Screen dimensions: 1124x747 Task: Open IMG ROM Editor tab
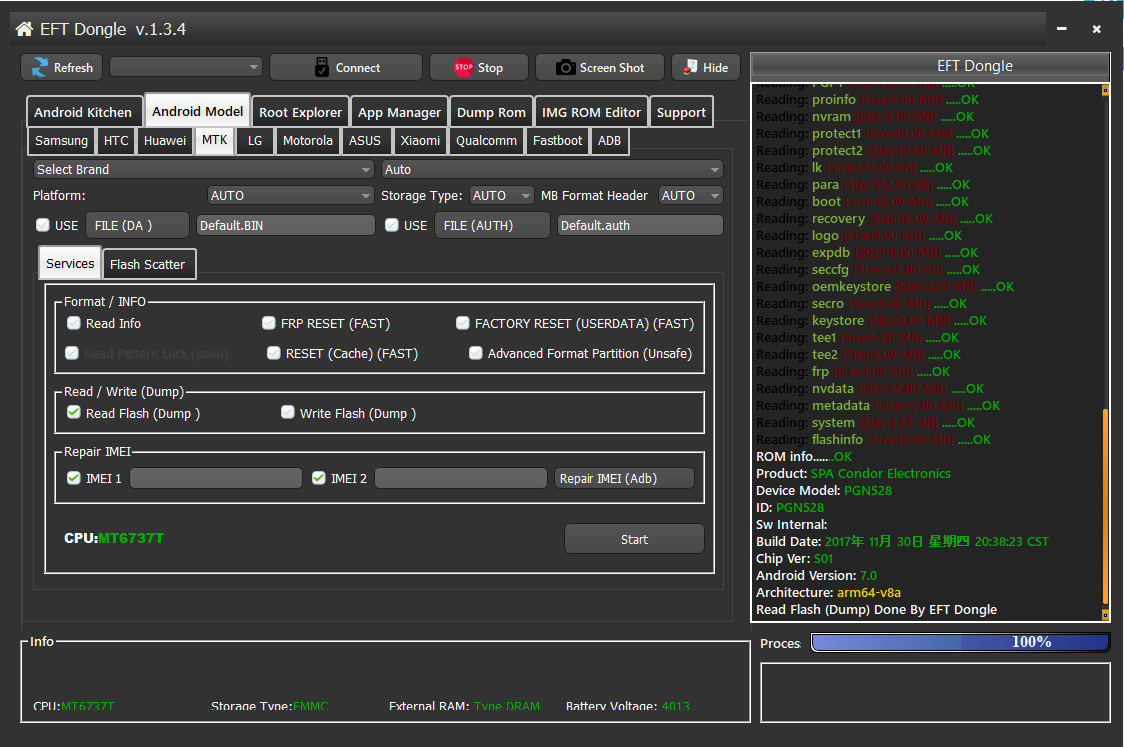pyautogui.click(x=591, y=113)
